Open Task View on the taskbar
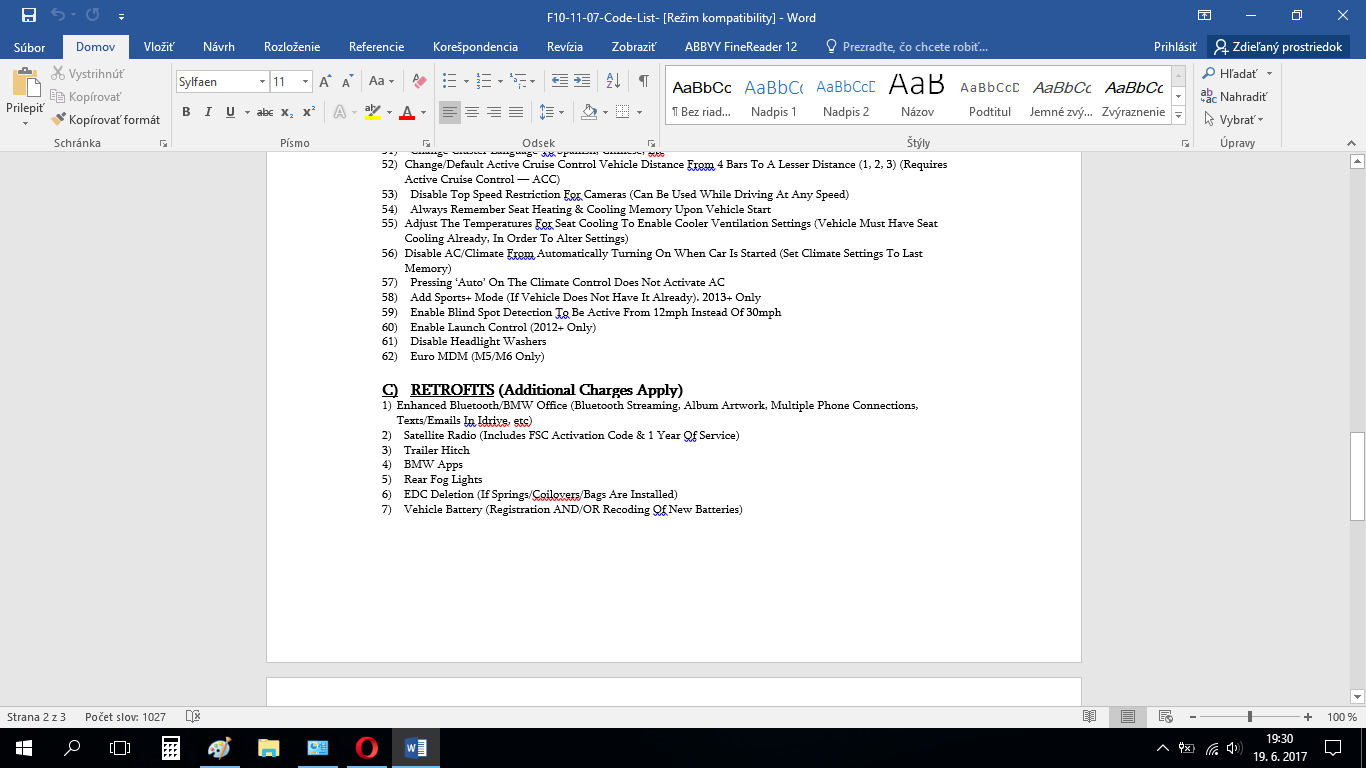The width and height of the screenshot is (1366, 768). (x=120, y=747)
